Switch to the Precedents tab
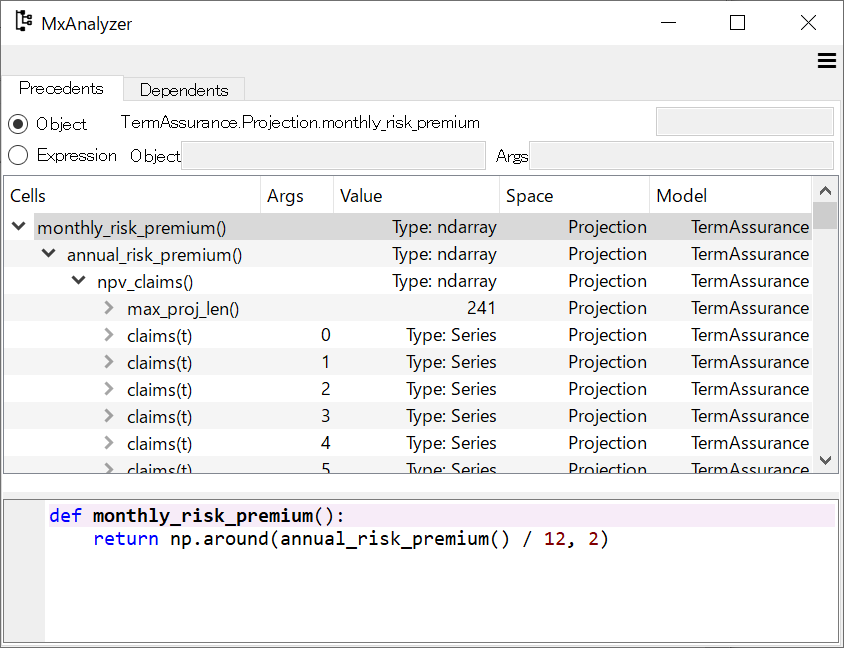The width and height of the screenshot is (844, 648). pyautogui.click(x=61, y=88)
